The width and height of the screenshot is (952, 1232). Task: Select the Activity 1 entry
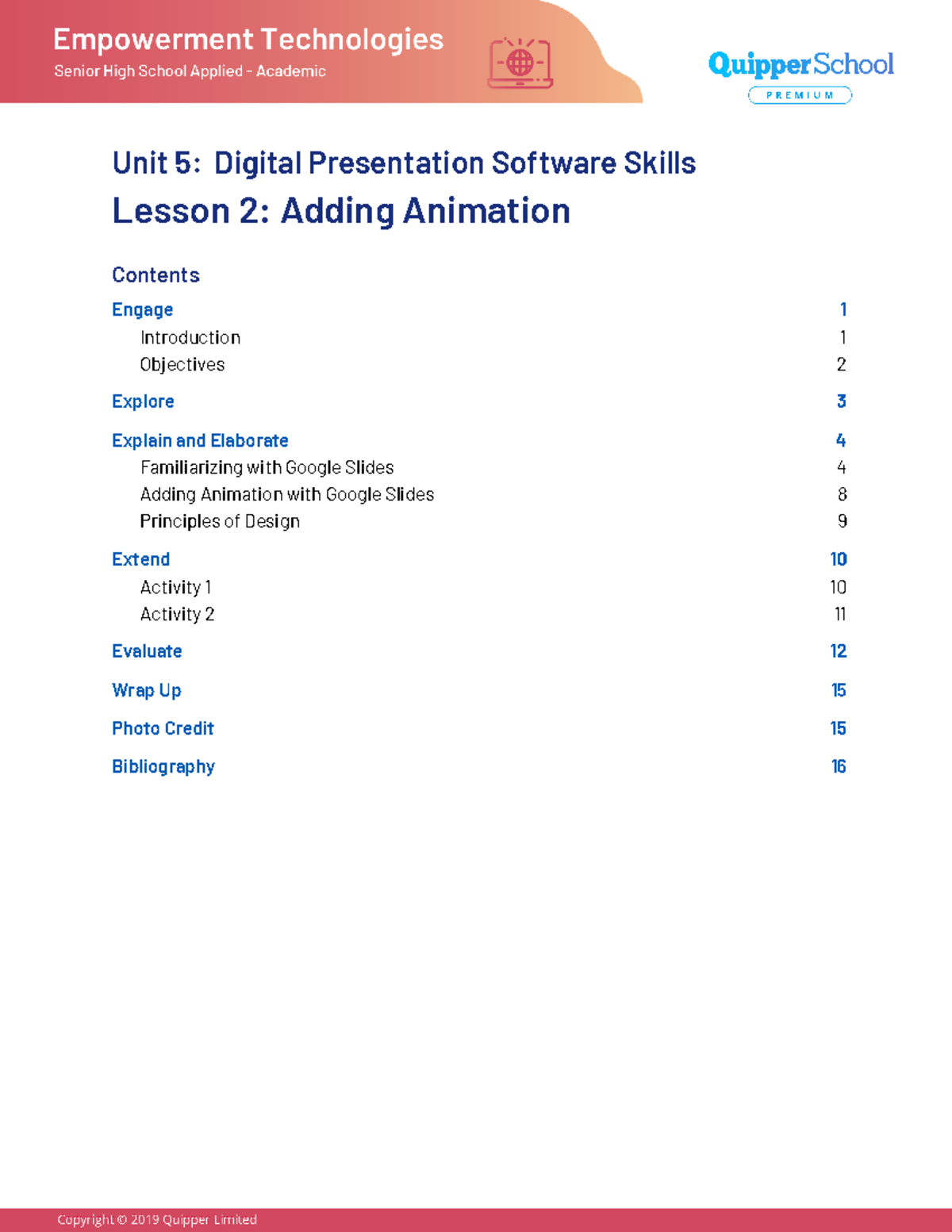[x=175, y=587]
